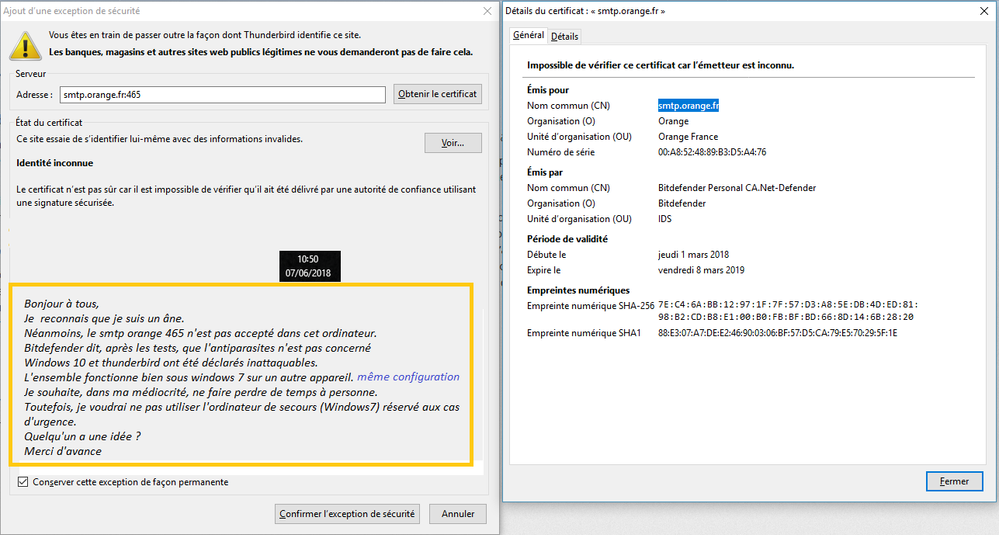The image size is (999, 535).
Task: Click the Empreintes numériques heading
Action: [x=578, y=290]
